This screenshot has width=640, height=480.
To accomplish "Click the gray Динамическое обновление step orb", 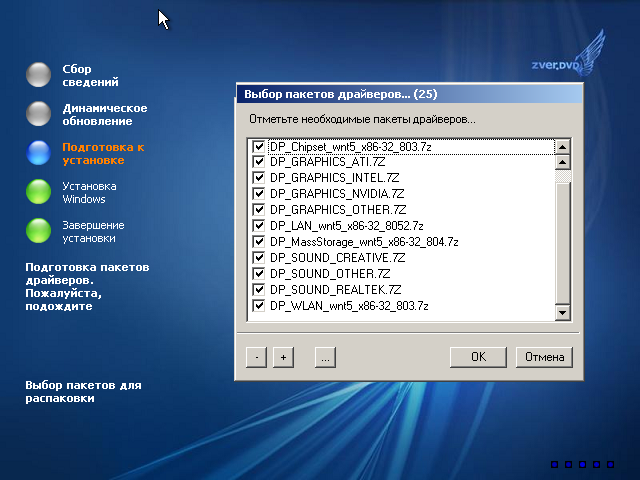I will [x=38, y=113].
